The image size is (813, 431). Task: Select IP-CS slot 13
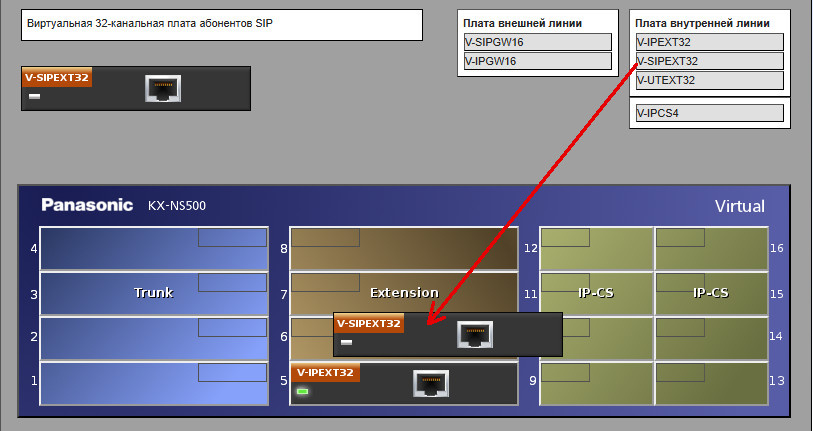click(711, 383)
